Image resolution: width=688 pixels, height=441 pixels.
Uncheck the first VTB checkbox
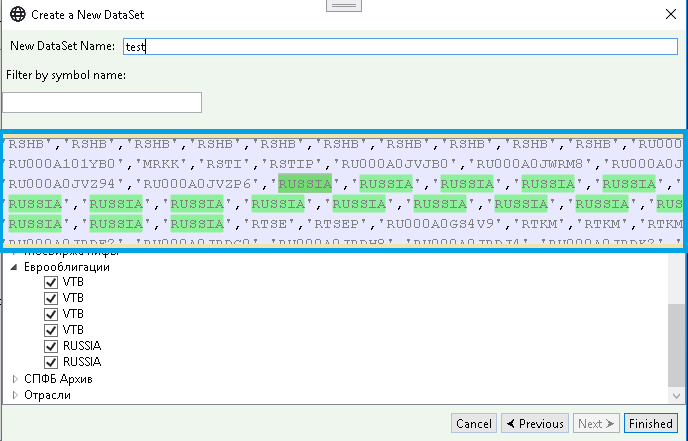[x=51, y=282]
